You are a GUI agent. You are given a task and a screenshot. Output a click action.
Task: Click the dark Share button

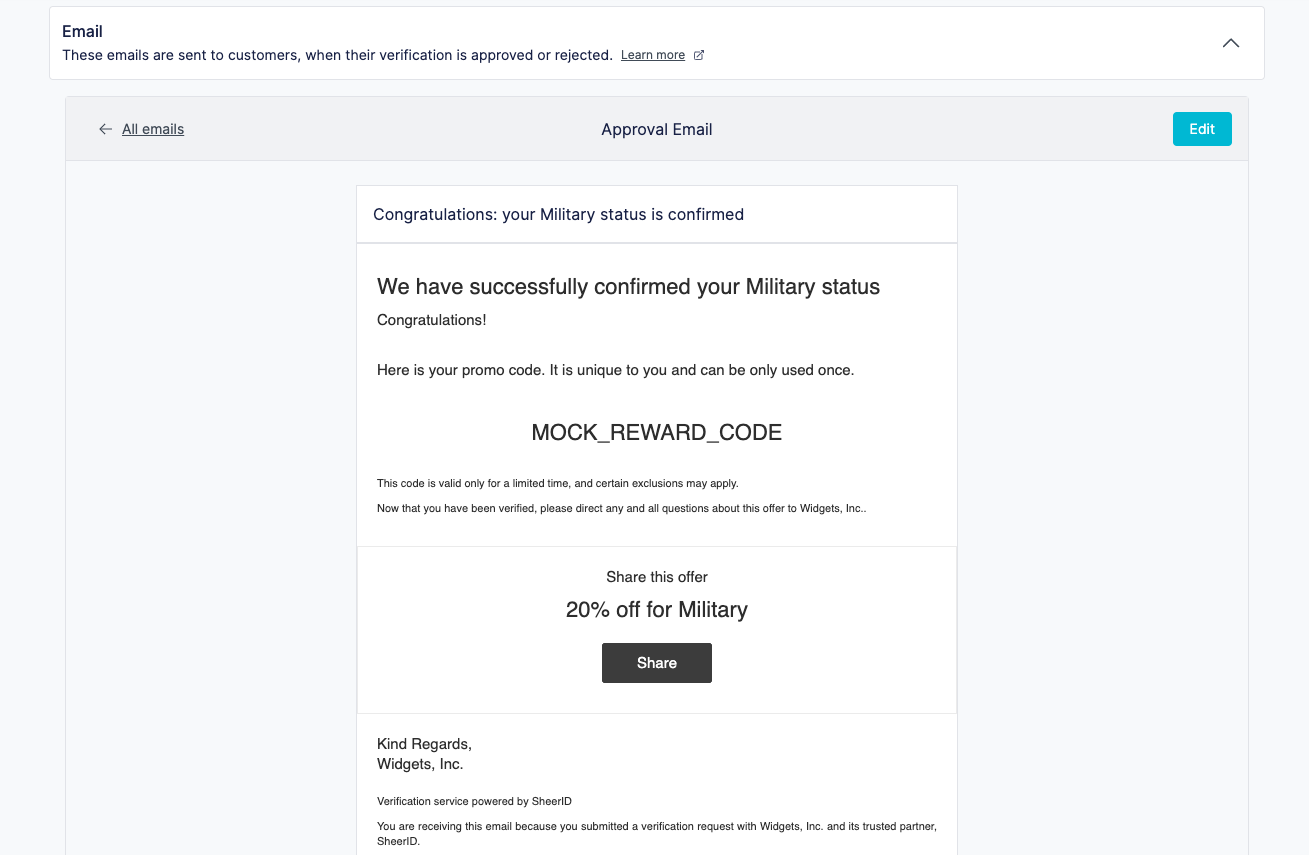pyautogui.click(x=657, y=663)
